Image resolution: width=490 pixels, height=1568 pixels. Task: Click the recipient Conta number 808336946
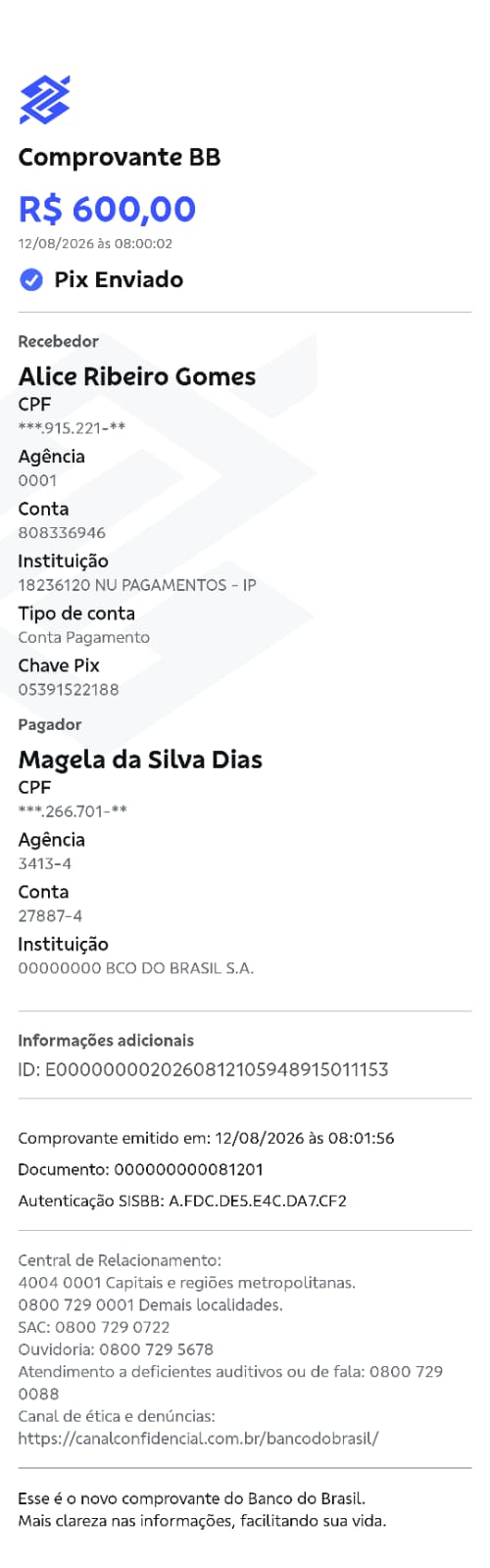62,533
